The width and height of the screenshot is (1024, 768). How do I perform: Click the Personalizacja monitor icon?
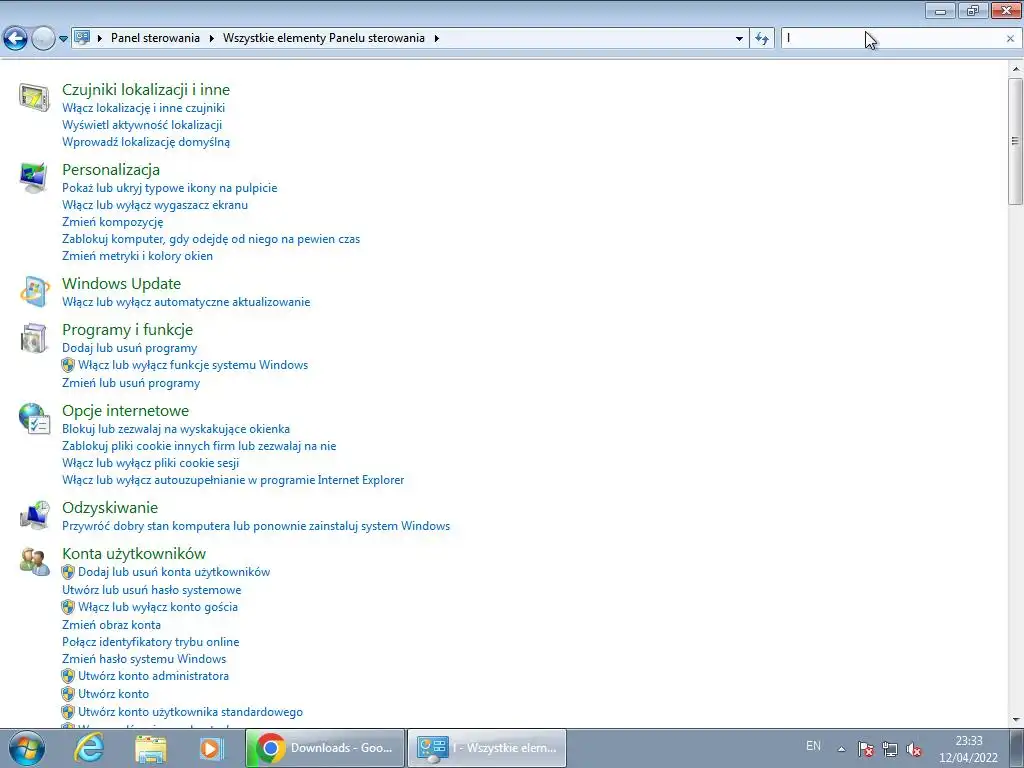tap(34, 178)
